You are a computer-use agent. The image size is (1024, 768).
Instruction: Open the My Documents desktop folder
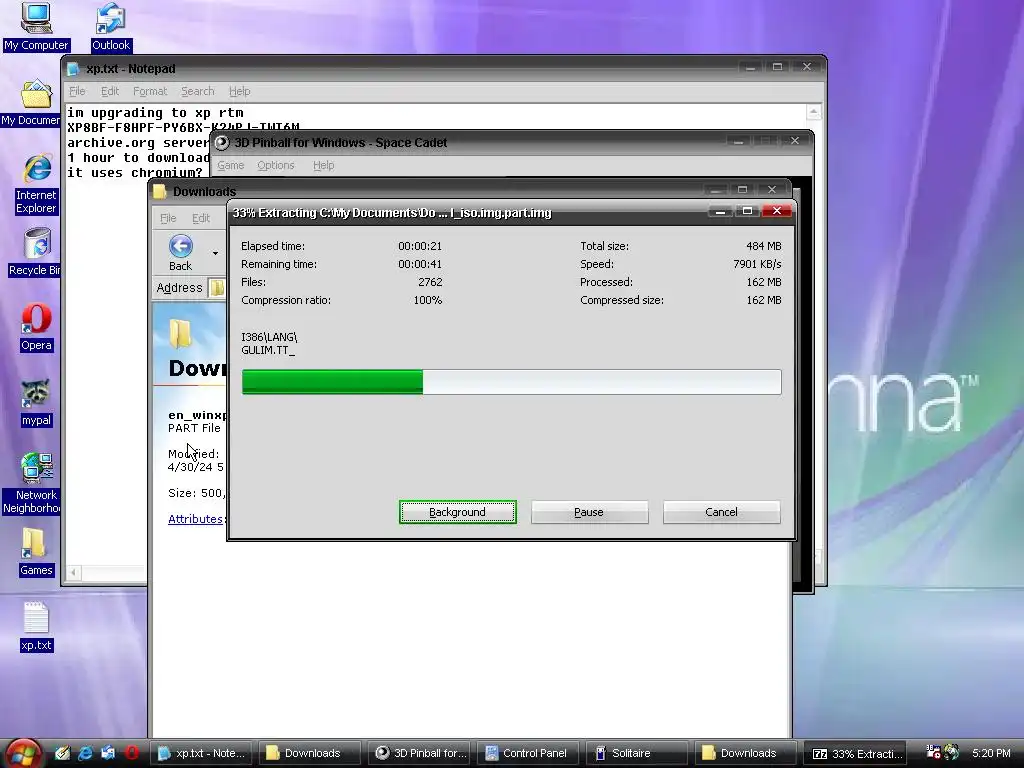pos(31,103)
